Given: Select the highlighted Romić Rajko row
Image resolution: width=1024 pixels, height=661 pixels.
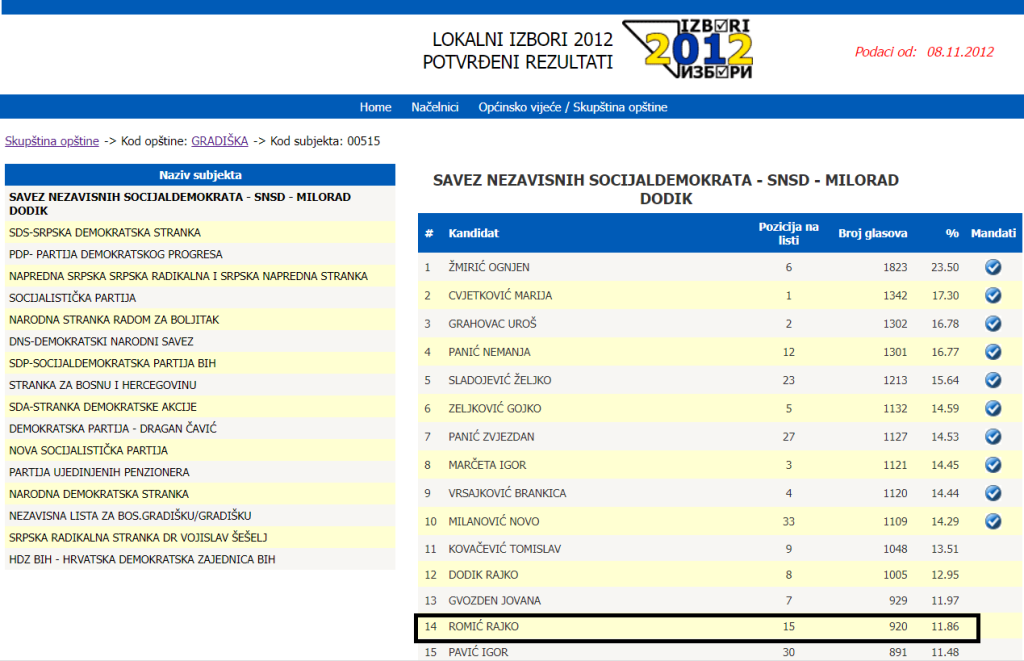Looking at the screenshot, I should [x=697, y=627].
